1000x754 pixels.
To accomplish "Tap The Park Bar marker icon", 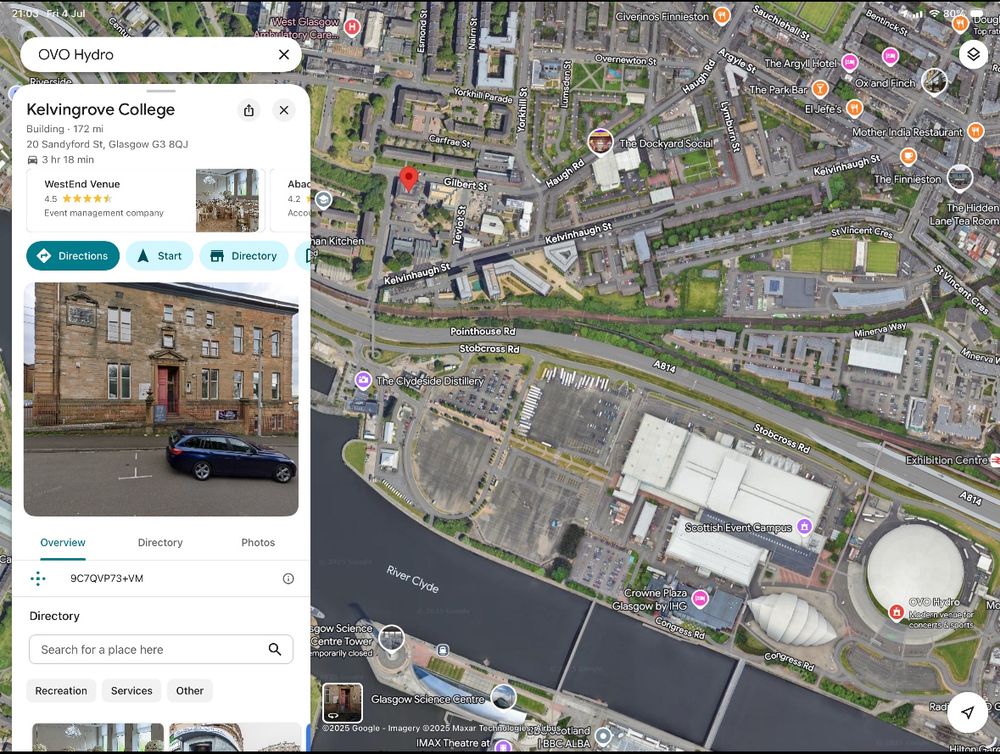I will click(820, 89).
